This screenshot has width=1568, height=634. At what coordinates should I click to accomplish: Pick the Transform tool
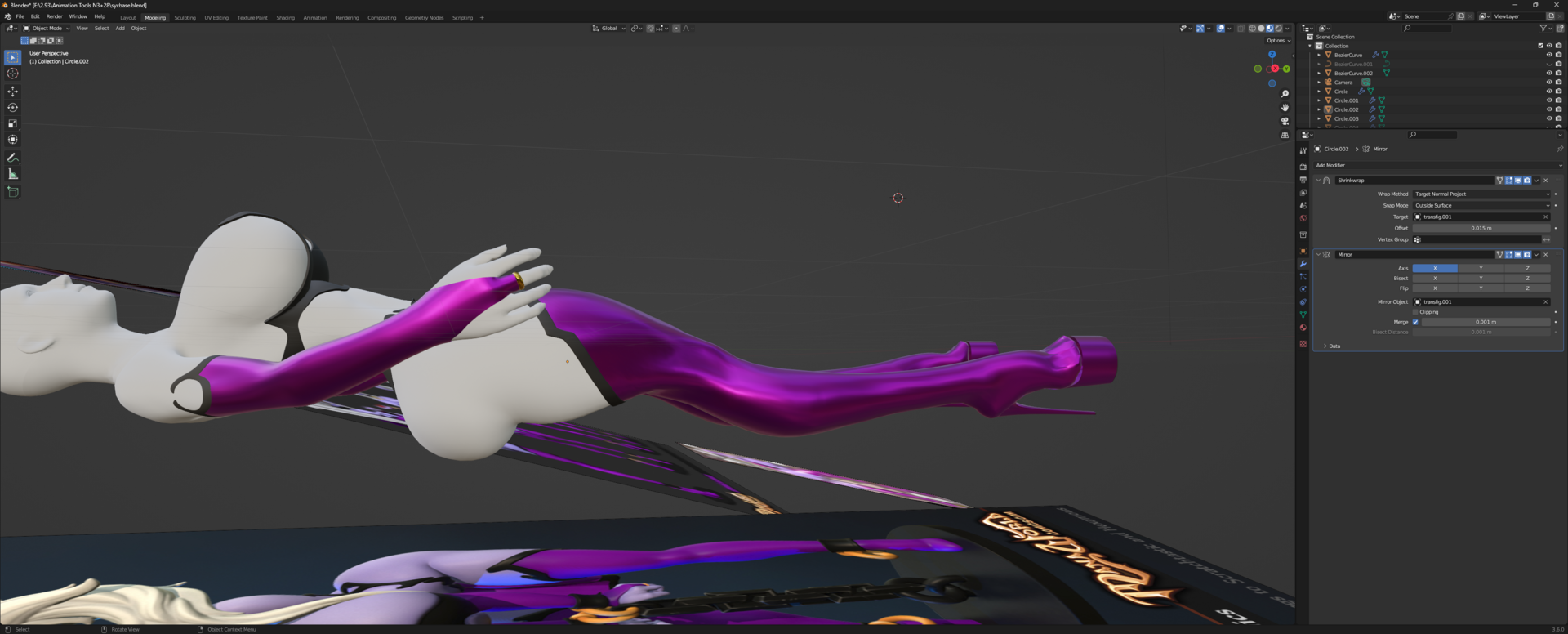pyautogui.click(x=12, y=140)
